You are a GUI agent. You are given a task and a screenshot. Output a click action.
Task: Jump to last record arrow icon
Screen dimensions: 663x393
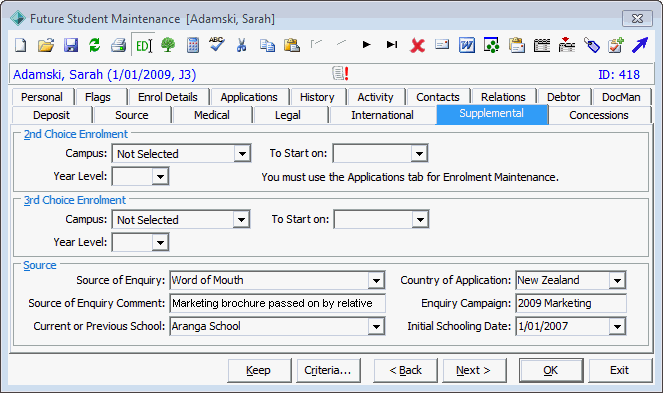pos(392,44)
